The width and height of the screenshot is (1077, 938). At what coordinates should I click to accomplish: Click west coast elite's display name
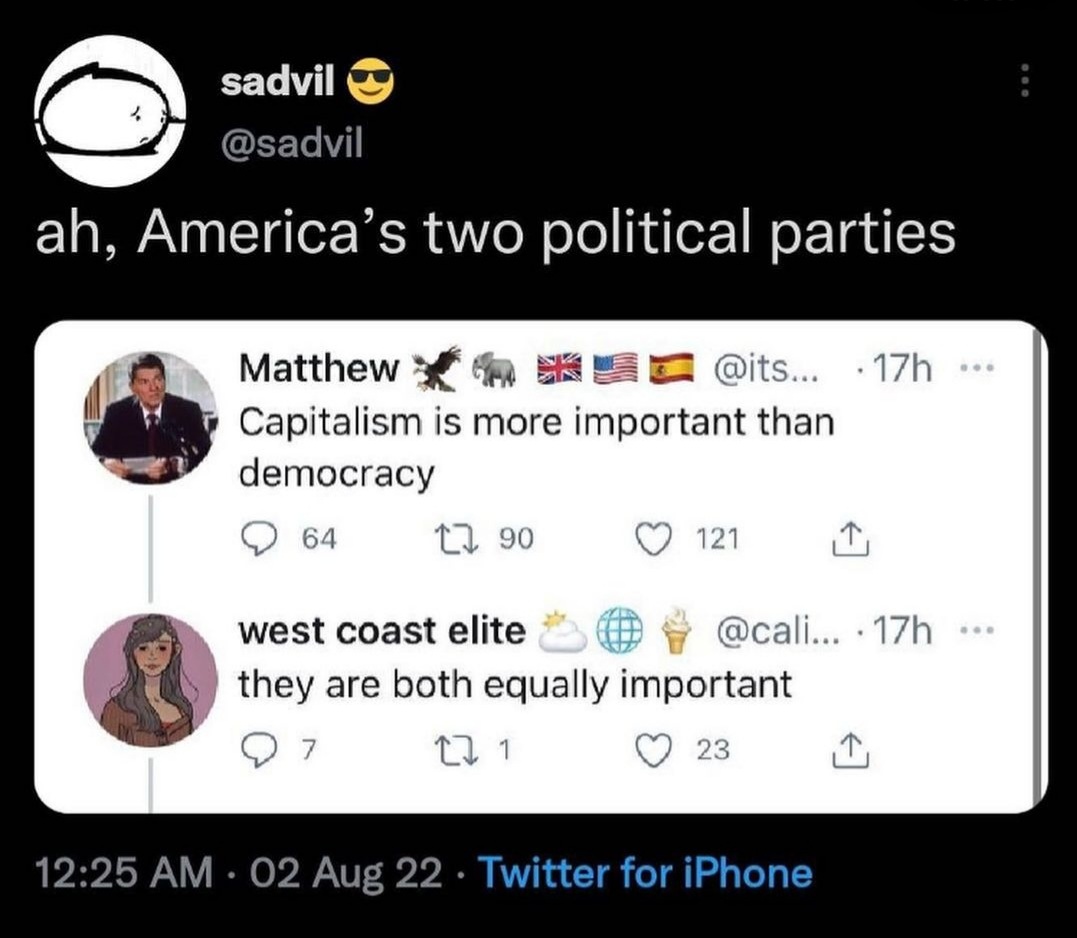[x=382, y=632]
